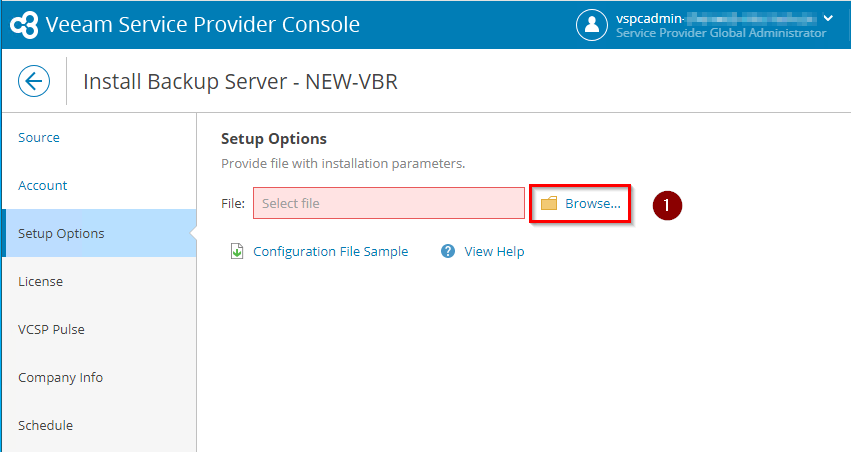
Task: Click the Install Backup Server - NEW-VBR heading
Action: click(240, 81)
